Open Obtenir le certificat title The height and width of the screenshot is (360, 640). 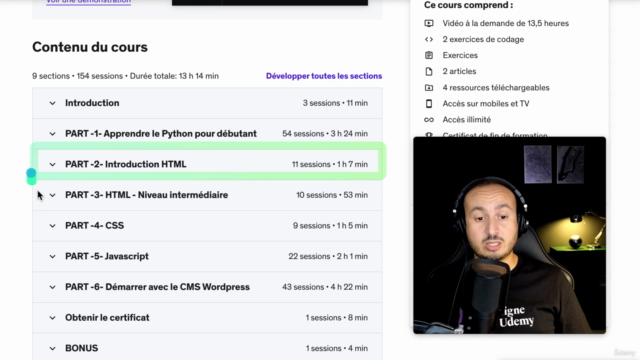[x=107, y=317]
